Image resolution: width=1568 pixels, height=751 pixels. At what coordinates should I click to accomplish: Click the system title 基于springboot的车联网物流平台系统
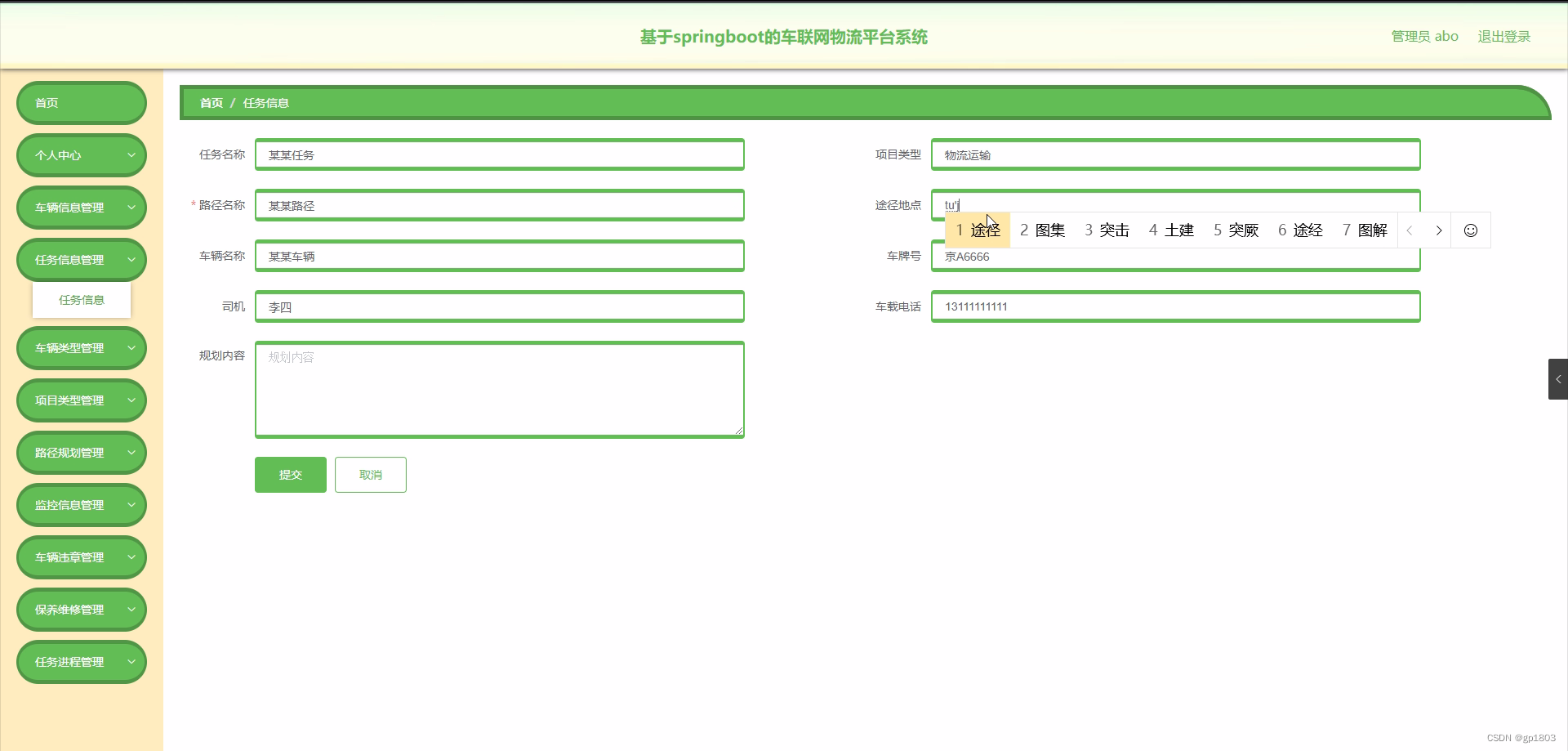[x=784, y=37]
